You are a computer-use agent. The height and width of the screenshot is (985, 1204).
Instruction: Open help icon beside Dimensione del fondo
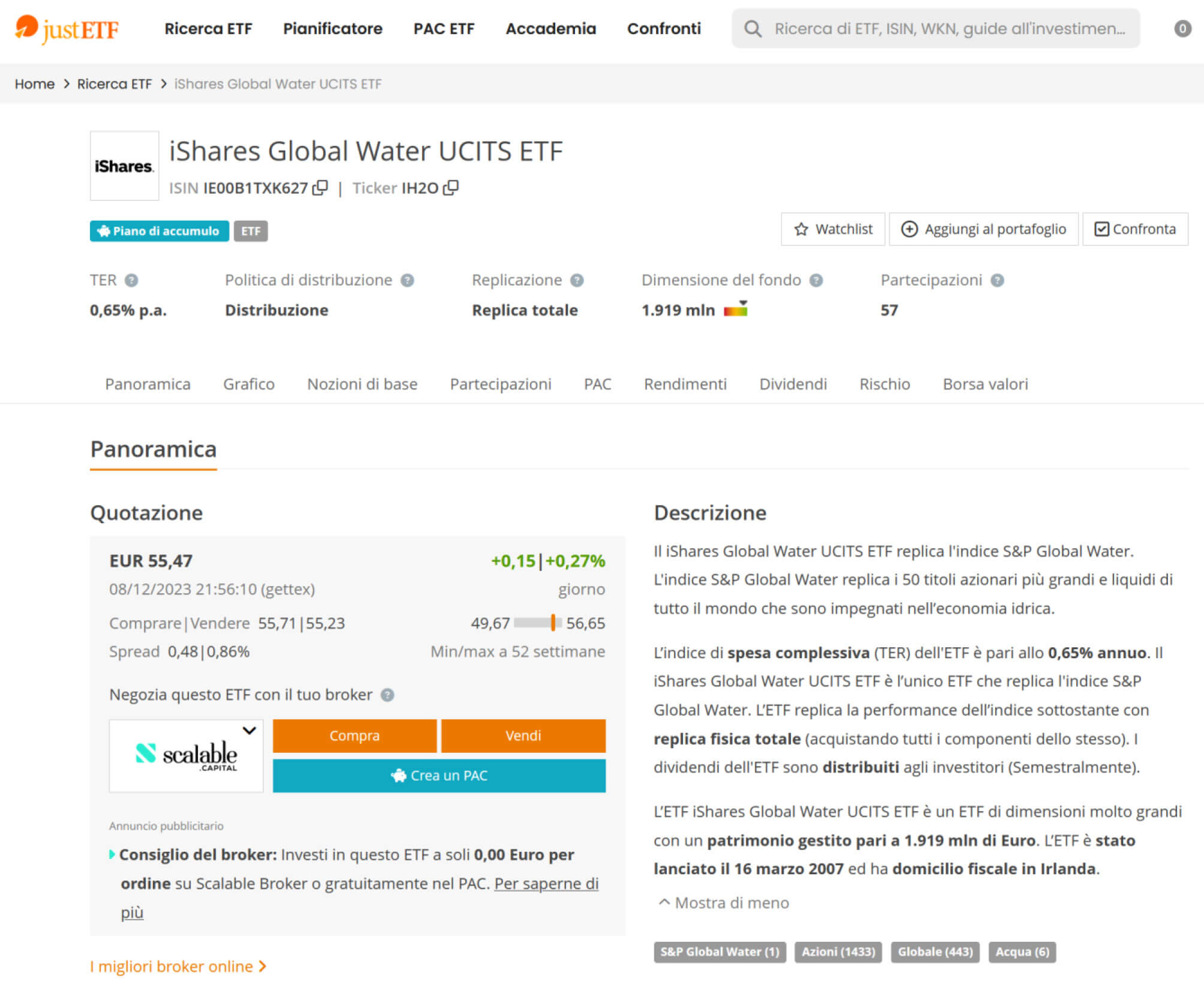click(x=816, y=280)
